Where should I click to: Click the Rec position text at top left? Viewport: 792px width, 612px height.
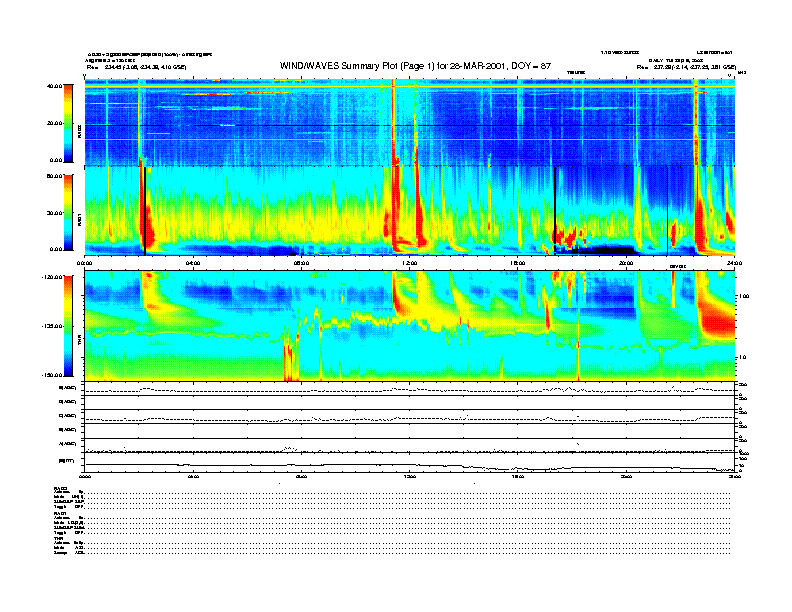click(x=136, y=67)
